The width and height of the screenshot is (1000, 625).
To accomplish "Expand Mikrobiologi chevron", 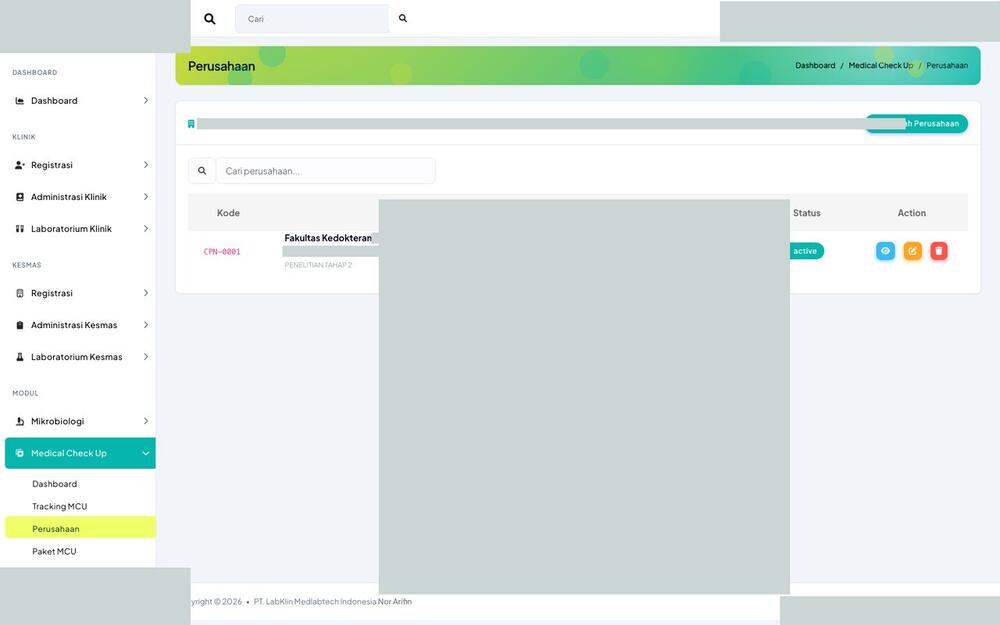I will [x=145, y=422].
